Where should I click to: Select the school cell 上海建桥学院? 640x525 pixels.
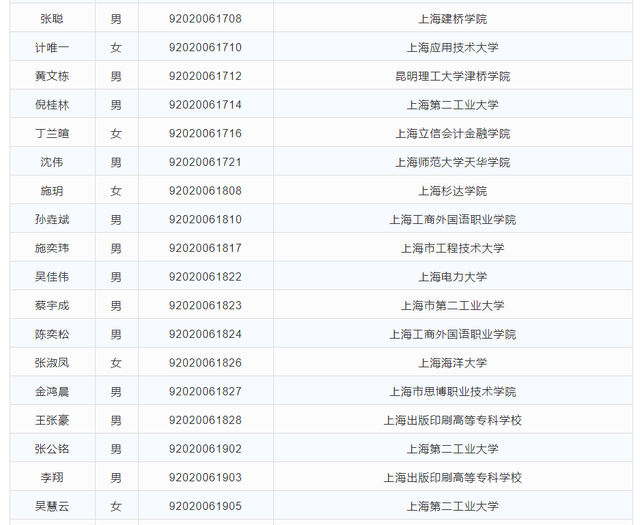click(453, 19)
